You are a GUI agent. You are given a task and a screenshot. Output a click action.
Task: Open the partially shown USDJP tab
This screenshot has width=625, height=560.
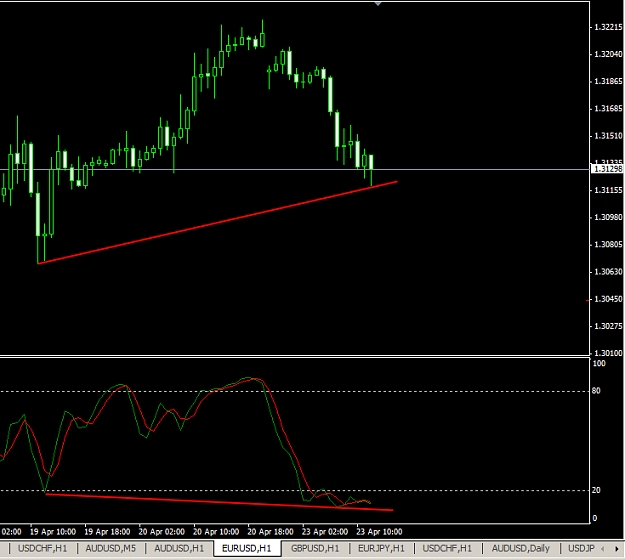point(581,548)
